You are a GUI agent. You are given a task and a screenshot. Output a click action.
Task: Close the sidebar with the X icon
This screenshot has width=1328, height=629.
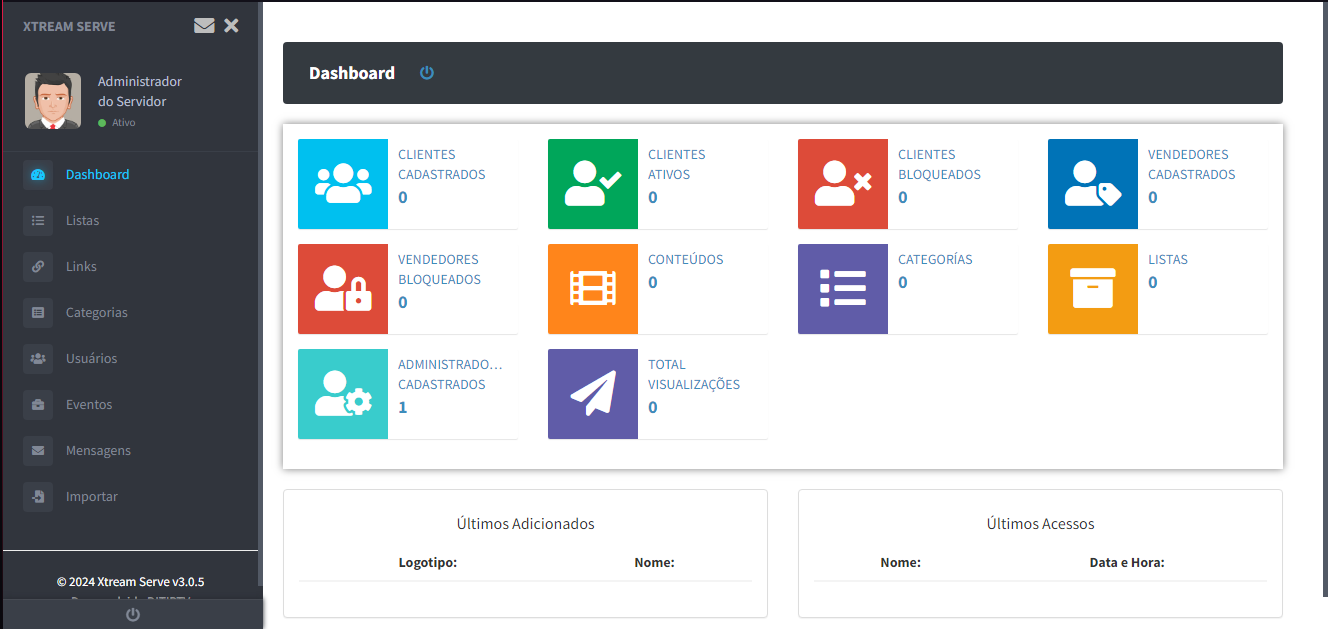231,26
